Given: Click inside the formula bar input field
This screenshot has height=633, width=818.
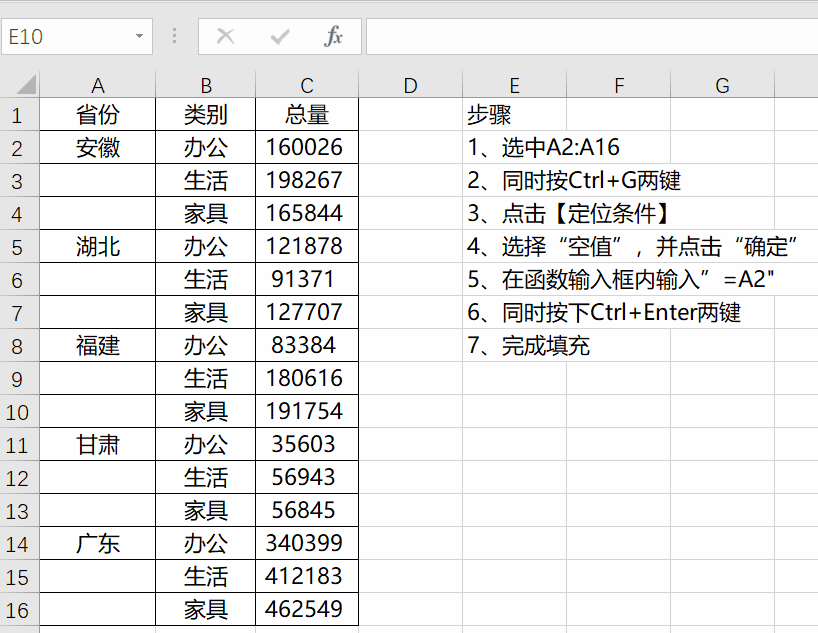Looking at the screenshot, I should [590, 37].
